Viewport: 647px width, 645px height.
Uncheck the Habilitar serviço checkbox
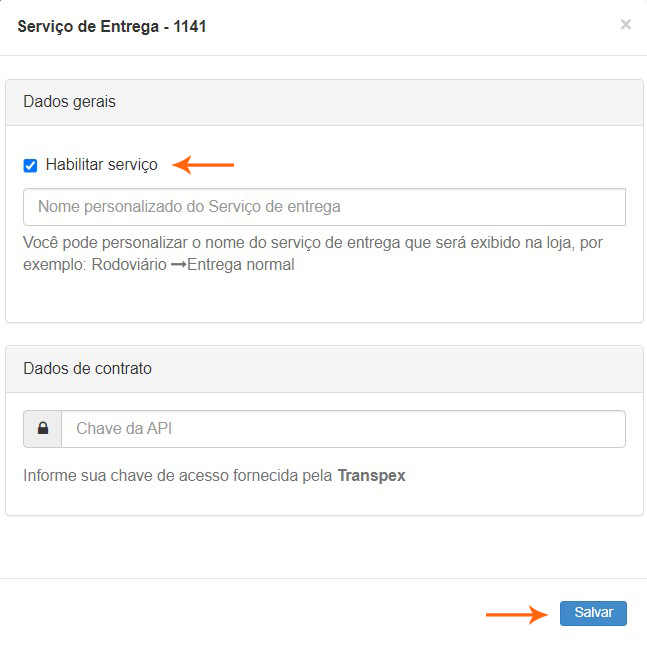pos(30,165)
